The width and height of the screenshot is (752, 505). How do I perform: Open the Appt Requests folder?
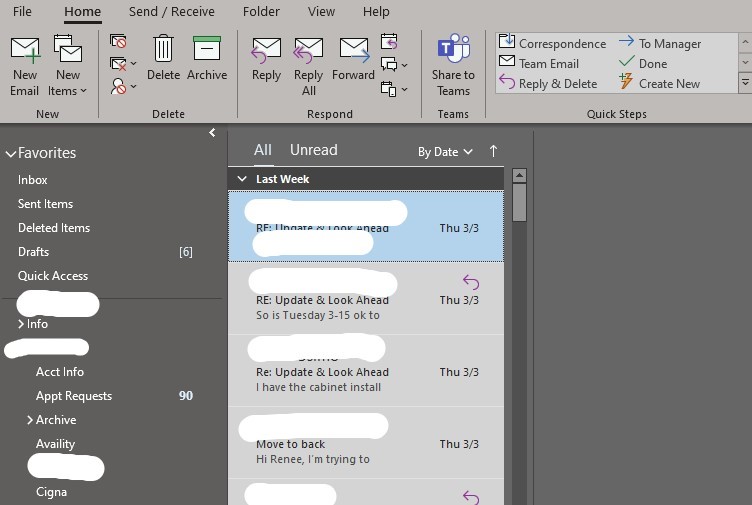pos(74,396)
